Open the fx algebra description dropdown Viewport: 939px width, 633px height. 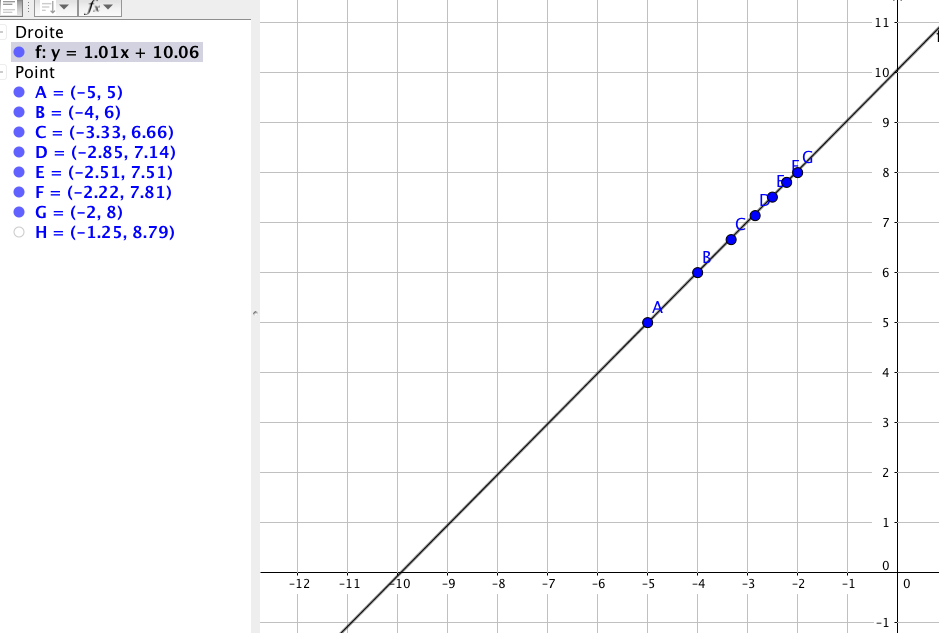pos(100,8)
